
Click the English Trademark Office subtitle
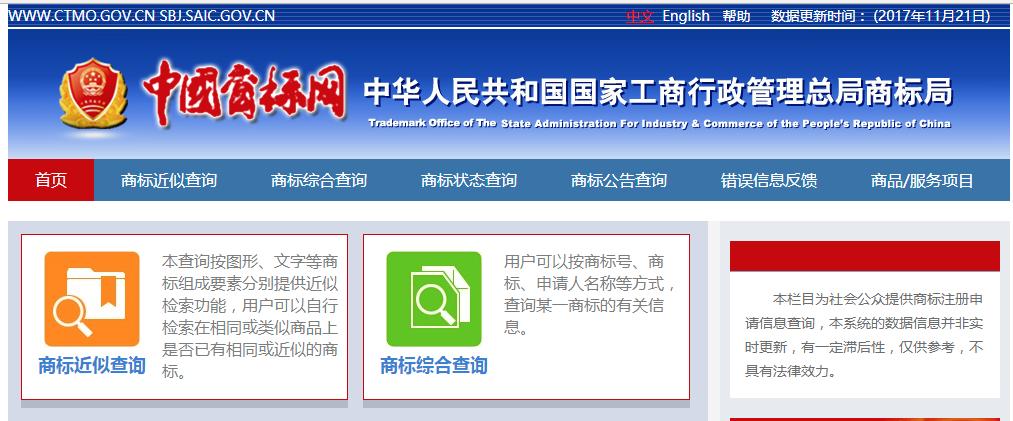[x=660, y=123]
